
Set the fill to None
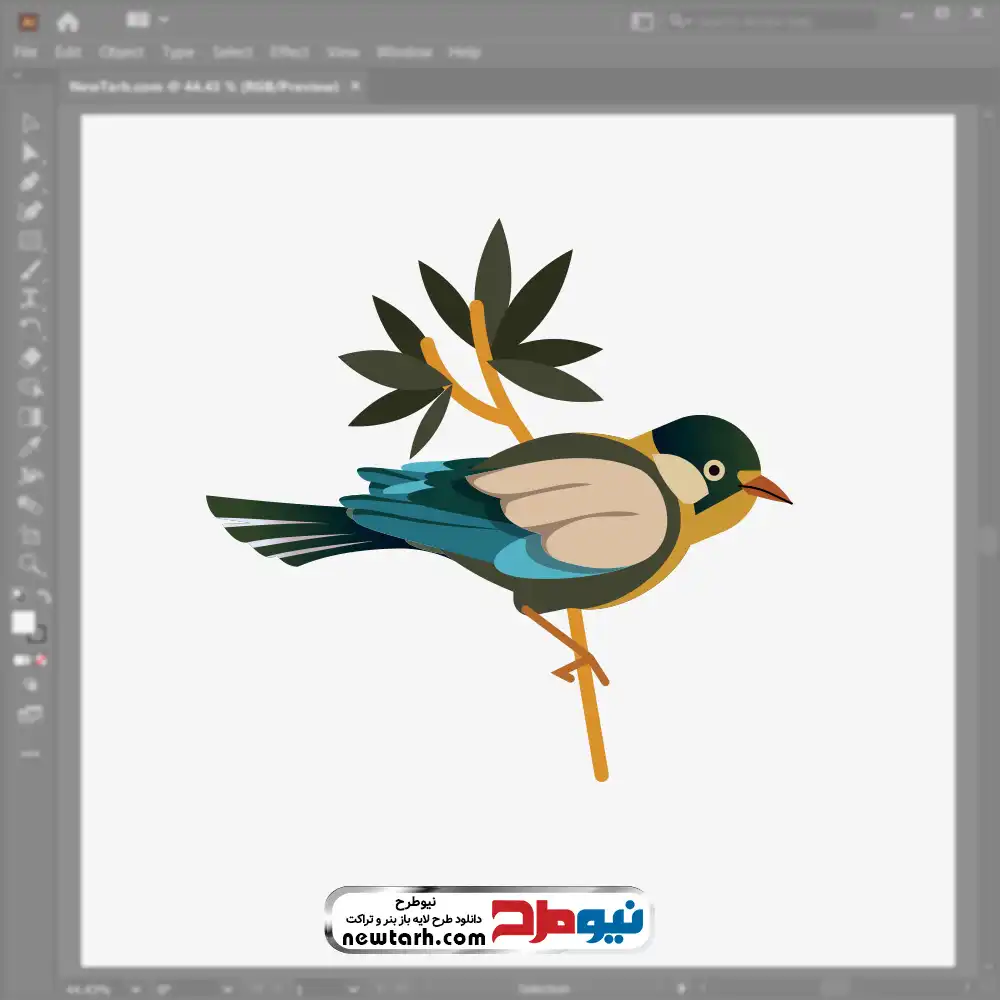point(42,660)
